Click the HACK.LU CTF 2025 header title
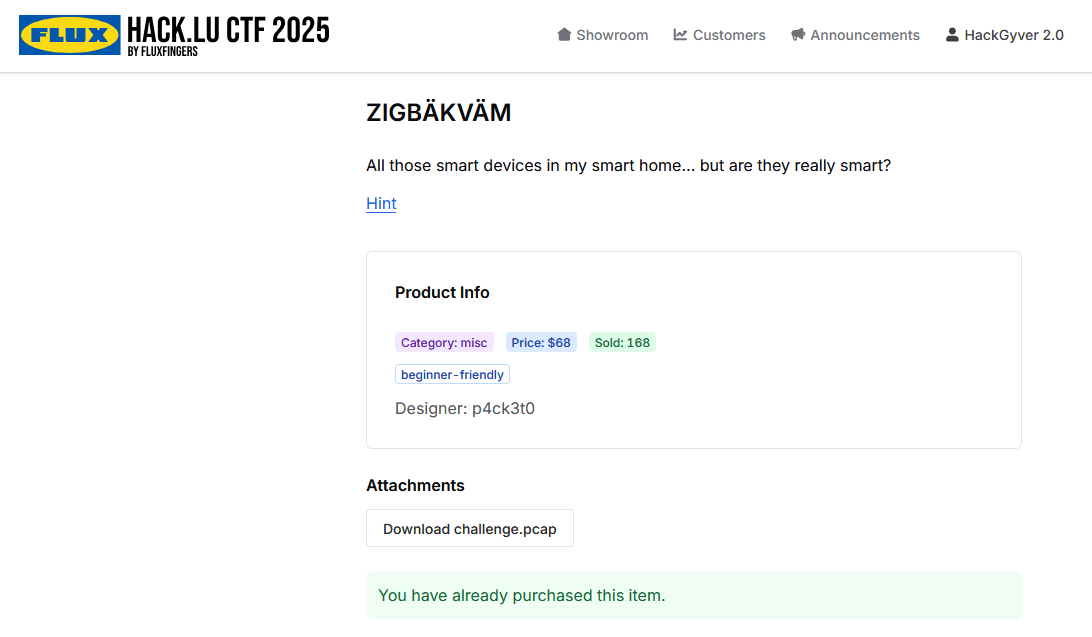Screen dimensions: 1092x637 click(x=227, y=29)
